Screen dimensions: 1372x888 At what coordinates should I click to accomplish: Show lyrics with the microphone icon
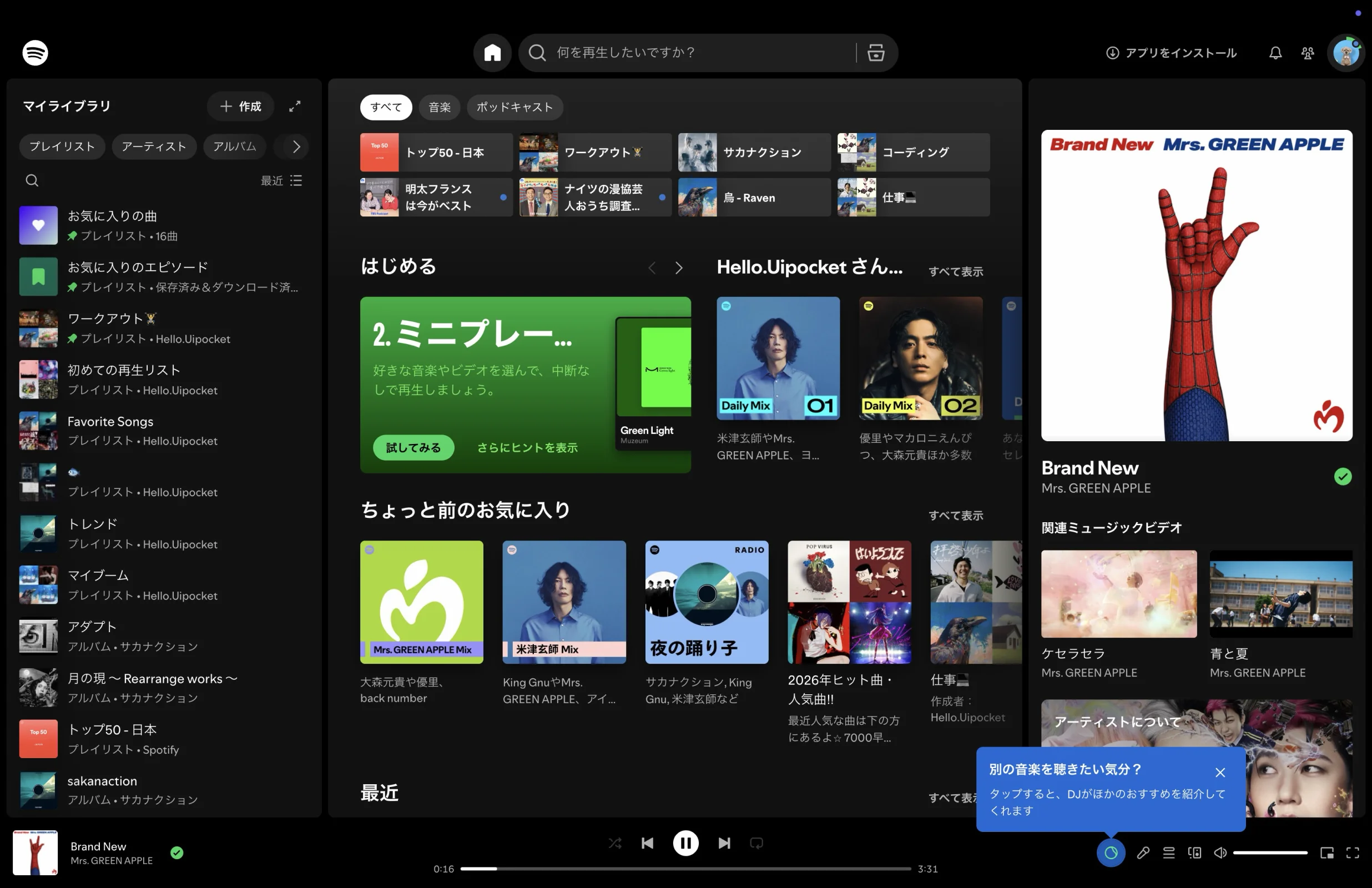pyautogui.click(x=1143, y=852)
